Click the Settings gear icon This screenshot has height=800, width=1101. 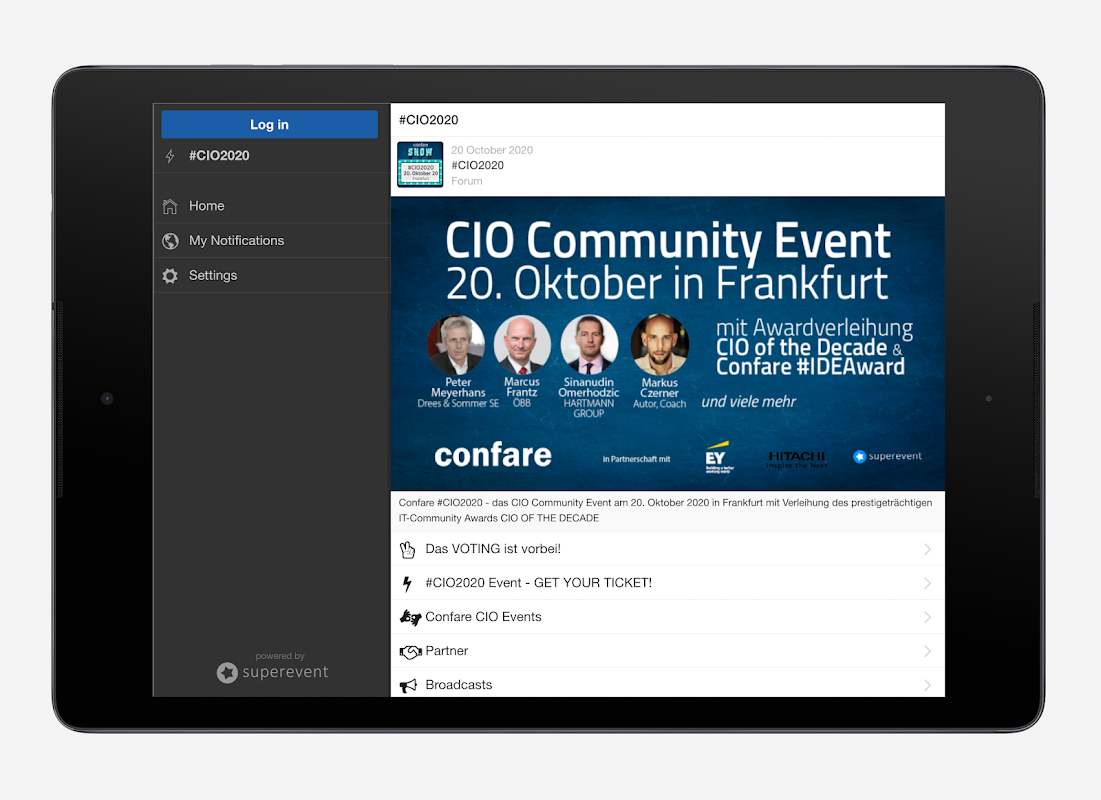170,276
